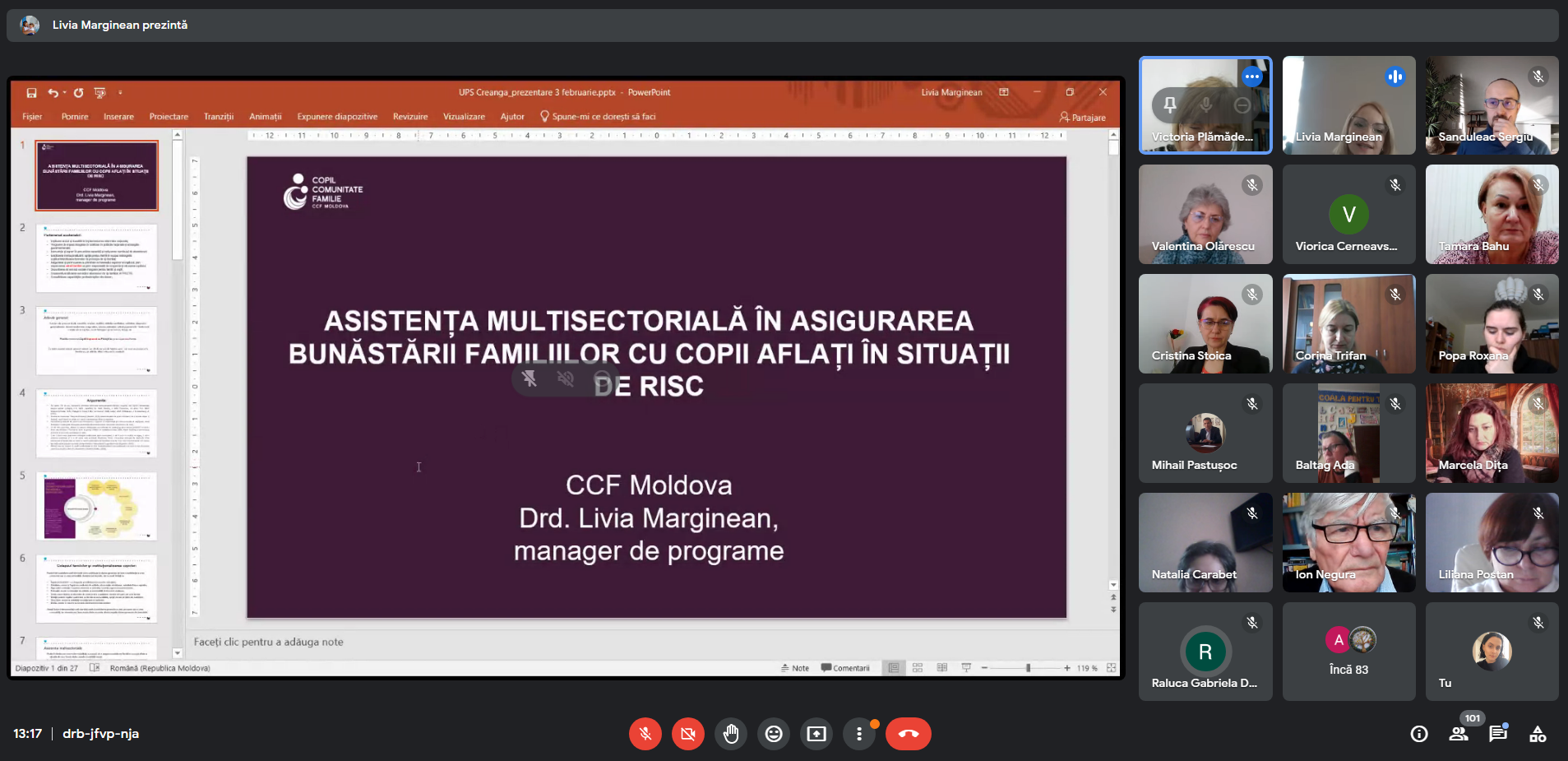Image resolution: width=1568 pixels, height=761 pixels.
Task: Toggle the camera off button
Action: (x=688, y=734)
